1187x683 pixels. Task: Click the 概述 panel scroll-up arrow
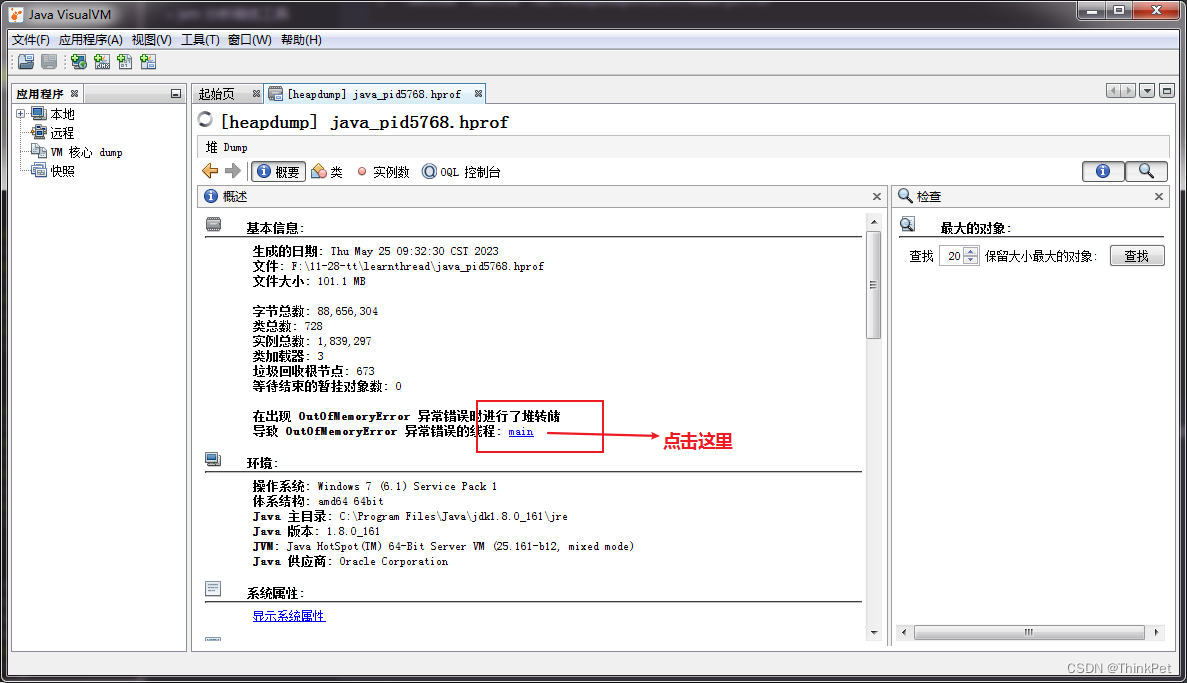pyautogui.click(x=874, y=222)
